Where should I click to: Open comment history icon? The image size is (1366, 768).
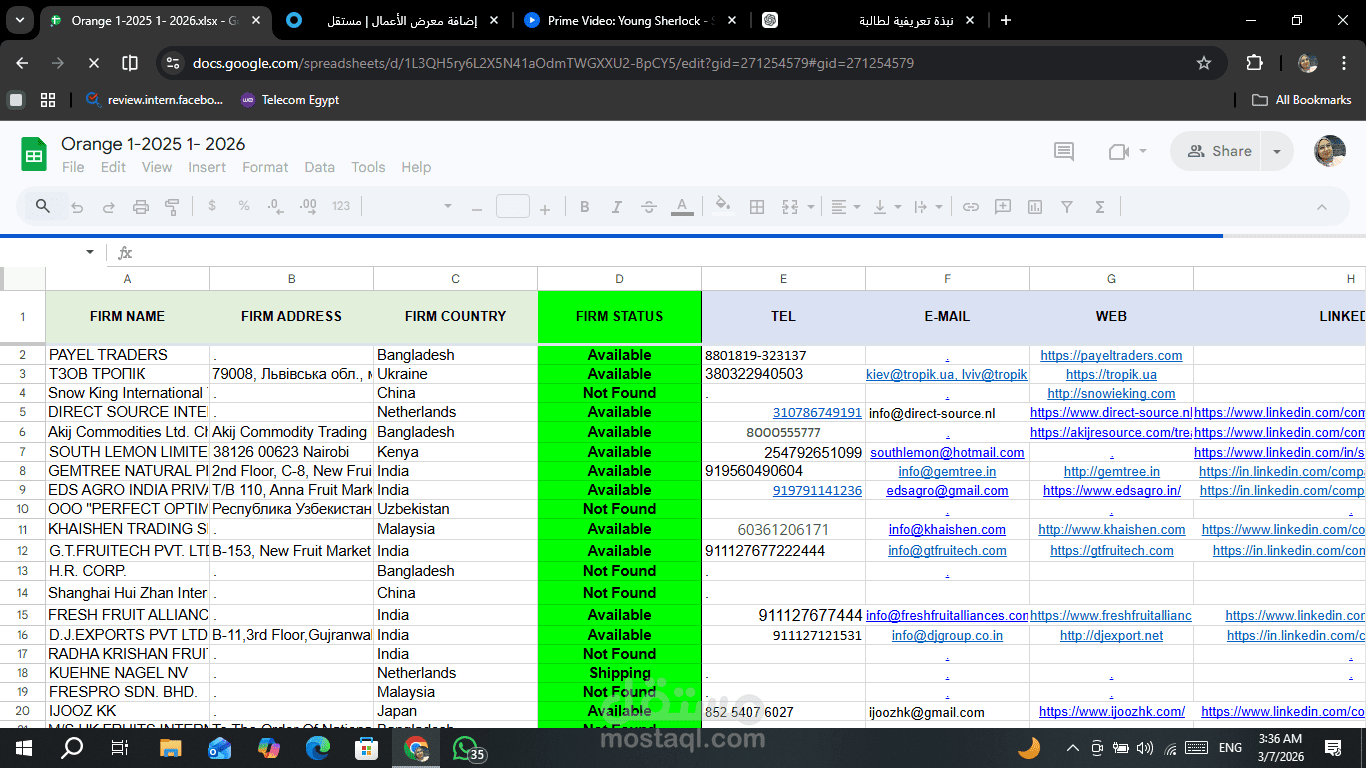click(1064, 151)
